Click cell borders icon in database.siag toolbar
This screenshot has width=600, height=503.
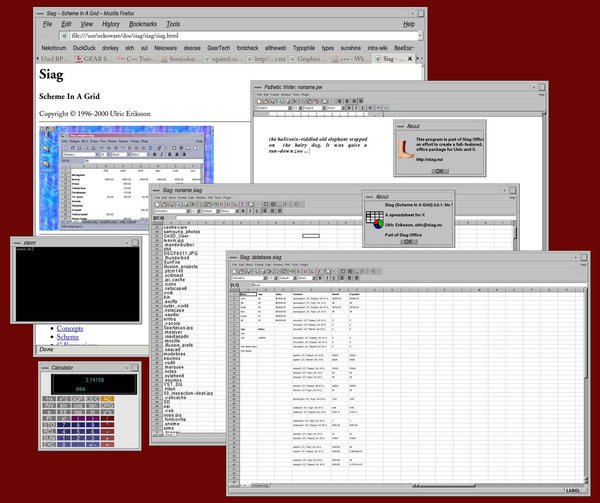point(343,271)
